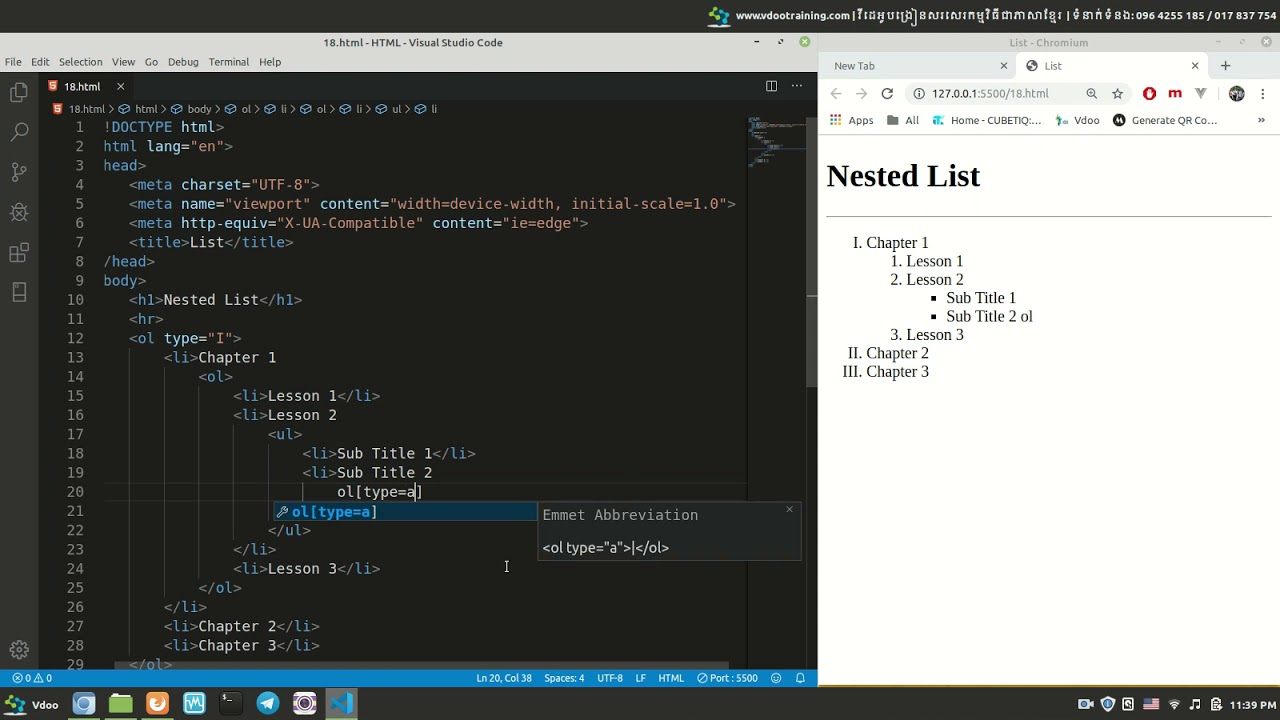Expand hidden bookmarks with the chevron

click(1261, 120)
